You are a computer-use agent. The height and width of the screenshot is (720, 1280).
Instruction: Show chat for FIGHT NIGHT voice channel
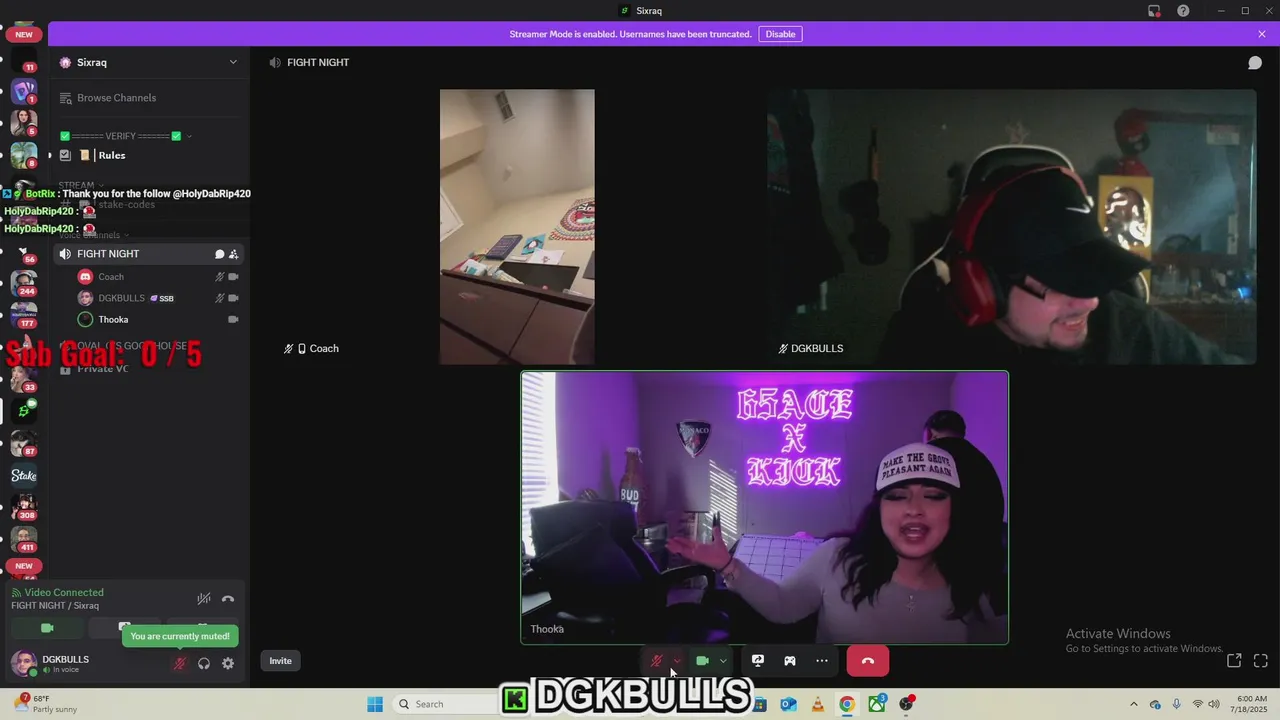(x=1254, y=62)
